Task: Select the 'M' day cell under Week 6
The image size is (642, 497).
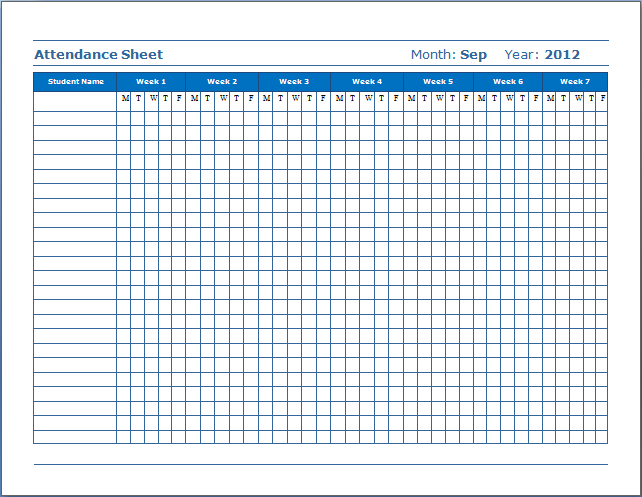Action: pos(480,101)
